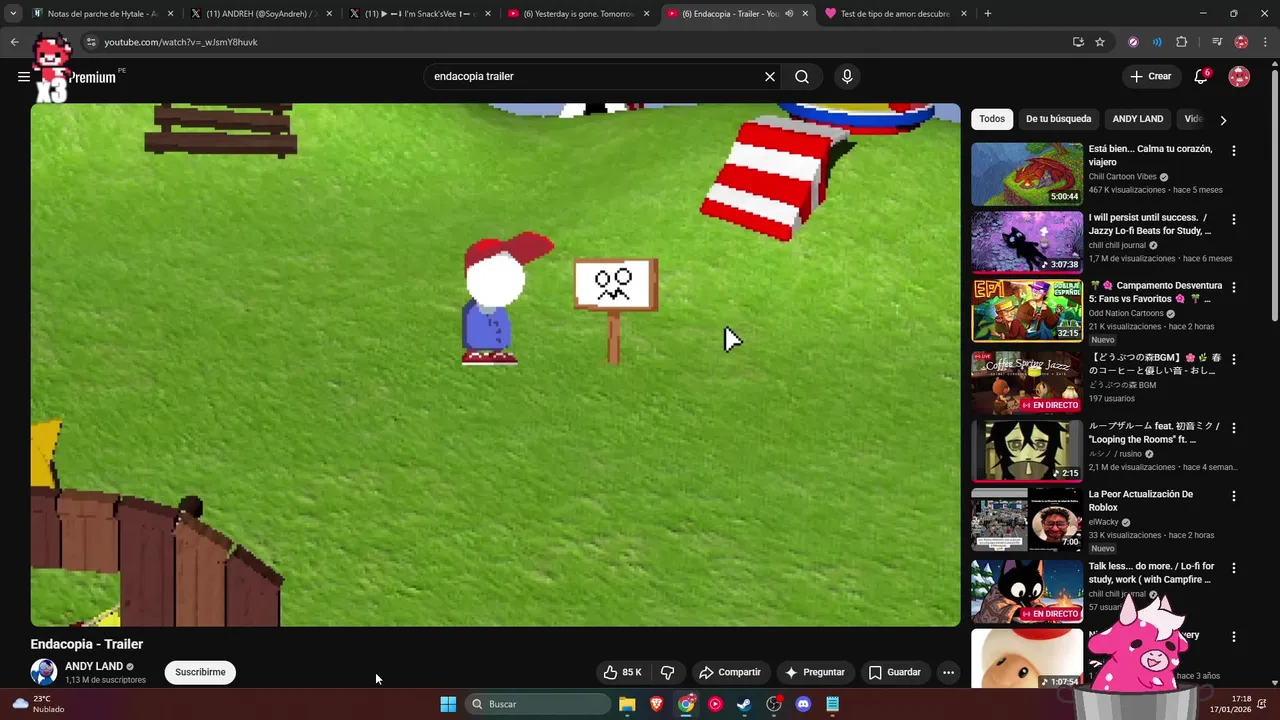Screen dimensions: 1280x720
Task: Click the video title Endacopia - Trailer
Action: (87, 644)
